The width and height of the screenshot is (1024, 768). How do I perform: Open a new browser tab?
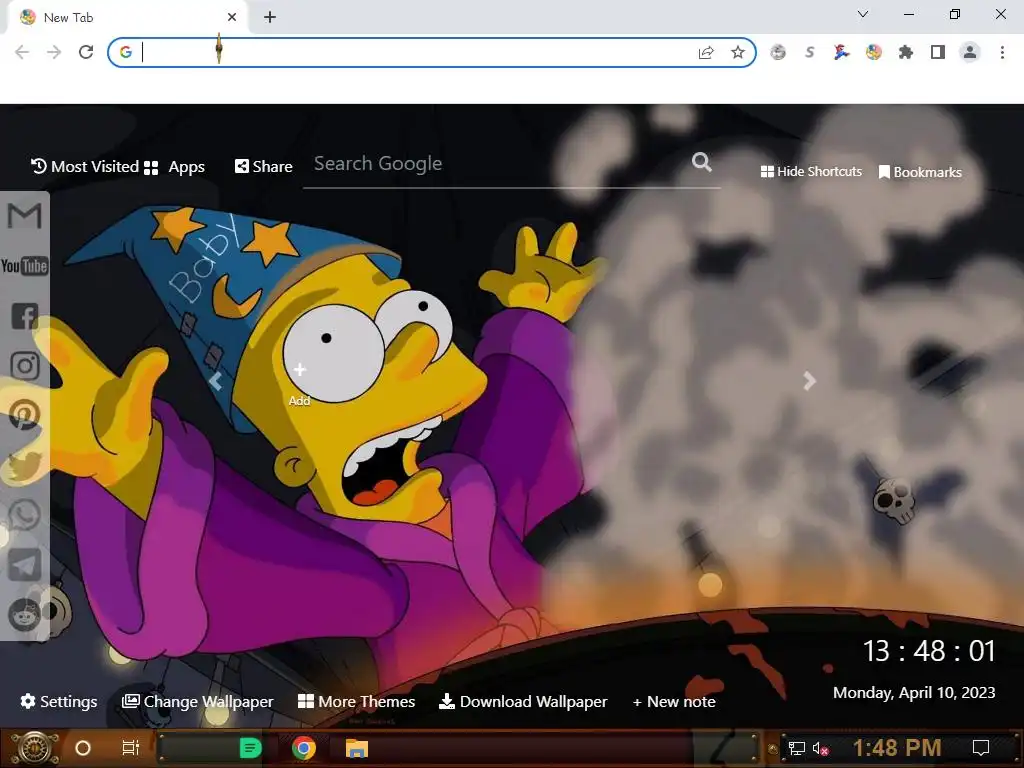point(270,18)
